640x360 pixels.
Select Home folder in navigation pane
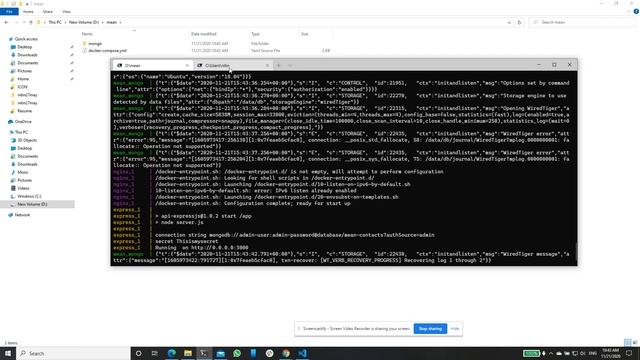(x=23, y=79)
